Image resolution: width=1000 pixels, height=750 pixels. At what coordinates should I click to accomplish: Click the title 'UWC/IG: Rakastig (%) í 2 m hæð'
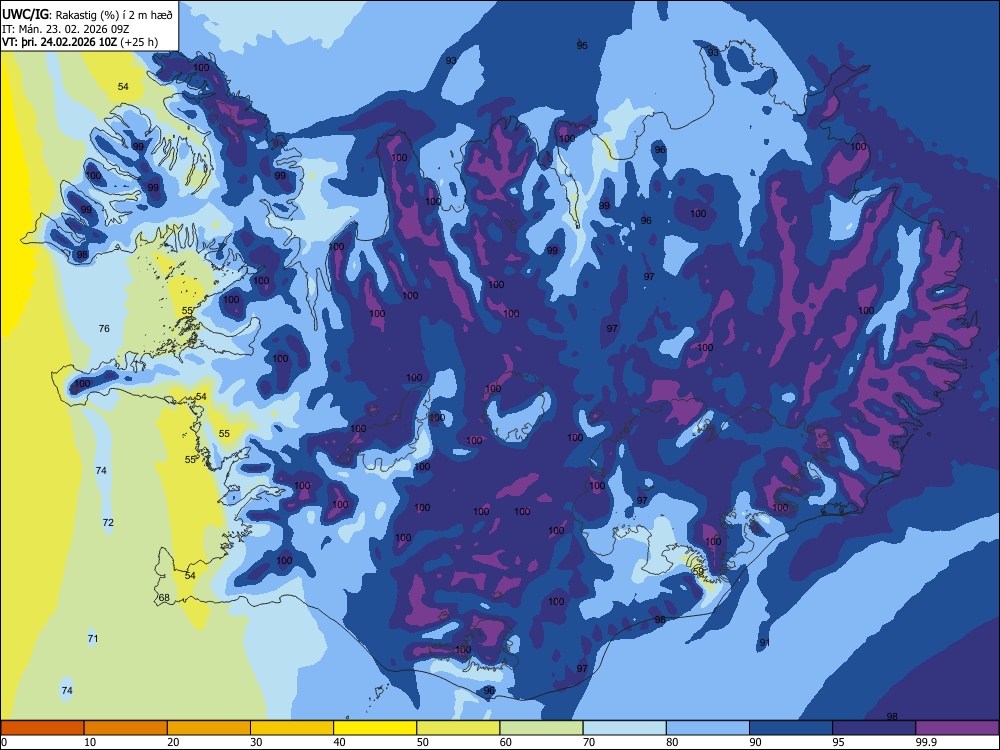tap(87, 14)
